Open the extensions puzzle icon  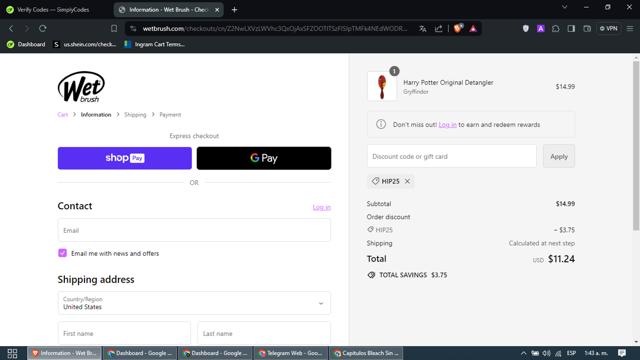[x=556, y=29]
